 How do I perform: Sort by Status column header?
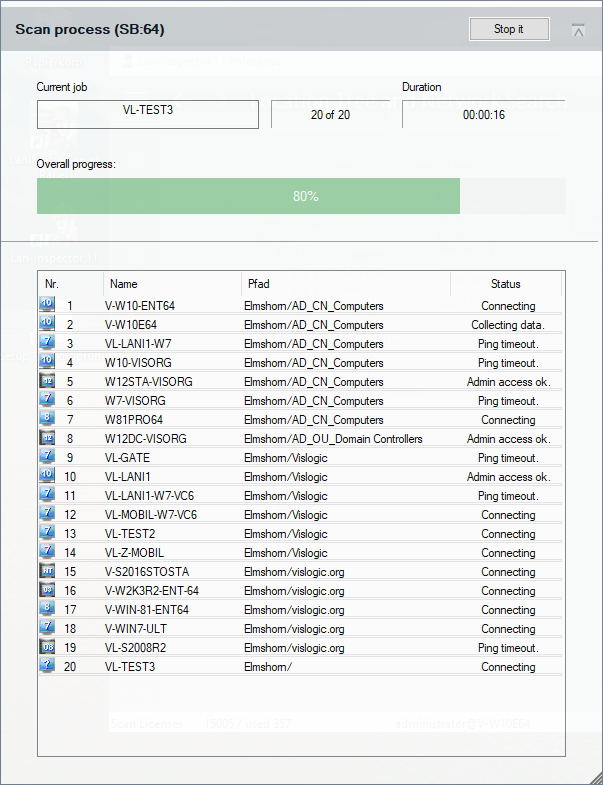point(505,284)
